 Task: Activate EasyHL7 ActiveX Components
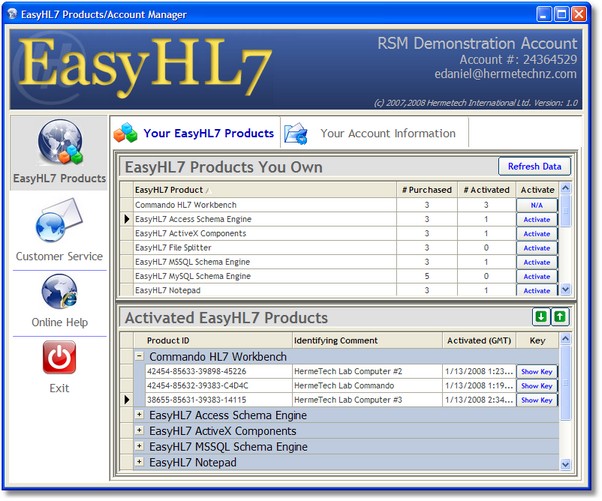click(x=537, y=234)
